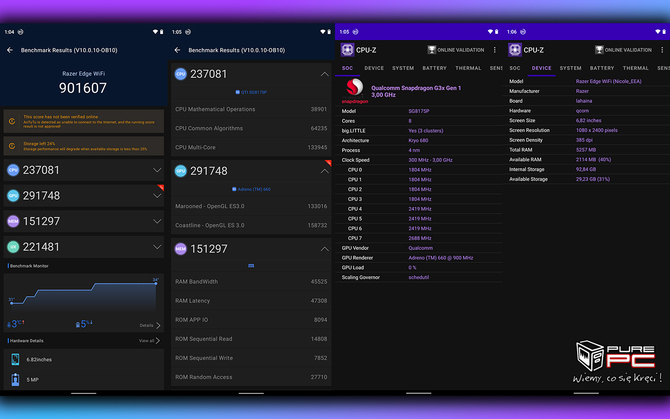The height and width of the screenshot is (419, 670).
Task: Select the ROM Sequential Read row
Action: click(x=251, y=339)
